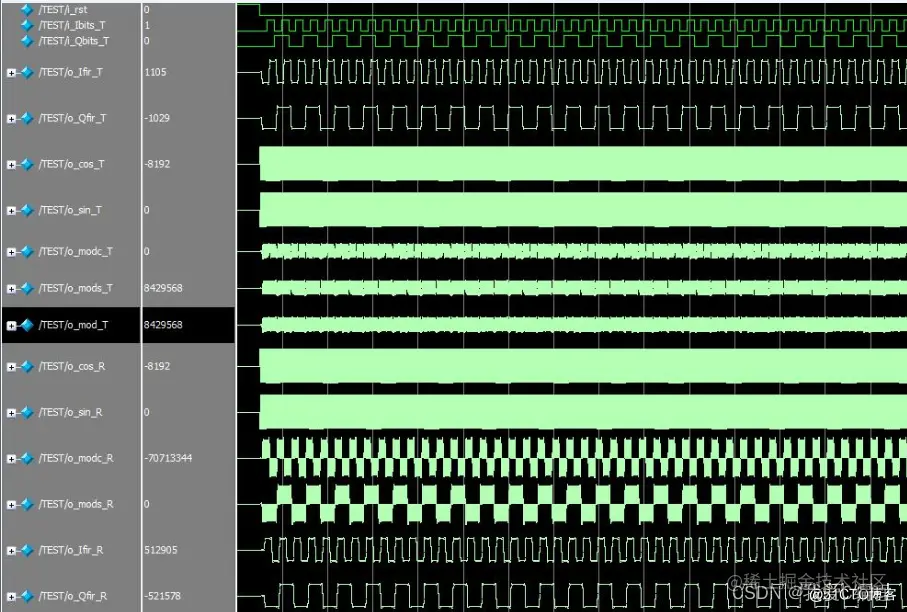The height and width of the screenshot is (612, 907).
Task: Click the value 512905 of o_Ifir_R
Action: tap(161, 550)
